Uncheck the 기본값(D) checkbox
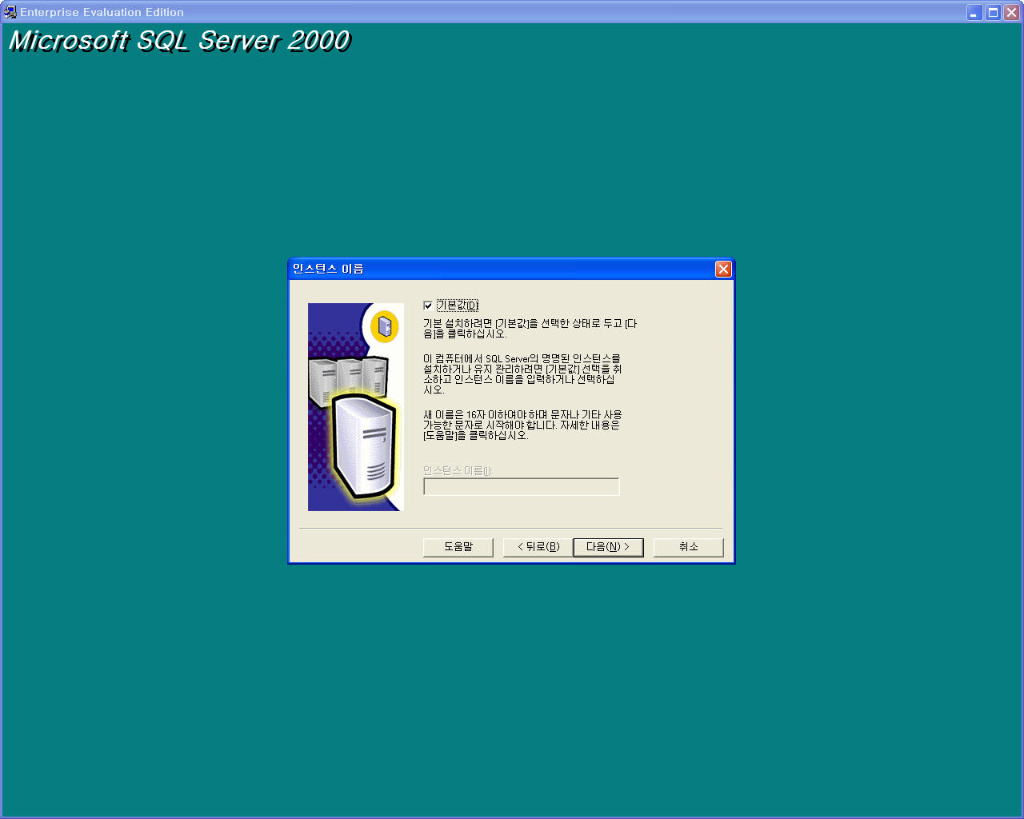 point(428,306)
